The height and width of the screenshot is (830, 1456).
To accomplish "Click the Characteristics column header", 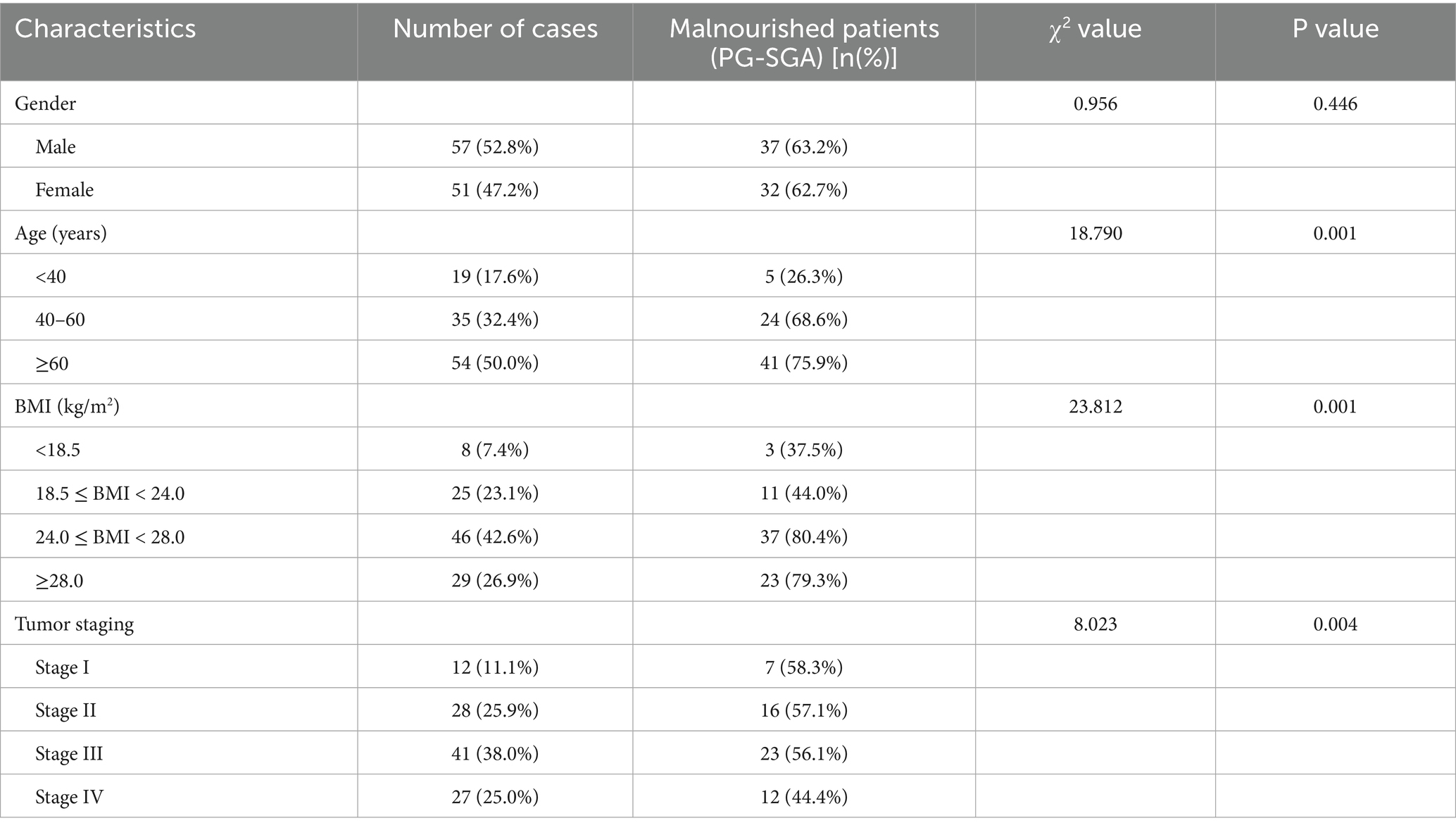I will click(106, 29).
